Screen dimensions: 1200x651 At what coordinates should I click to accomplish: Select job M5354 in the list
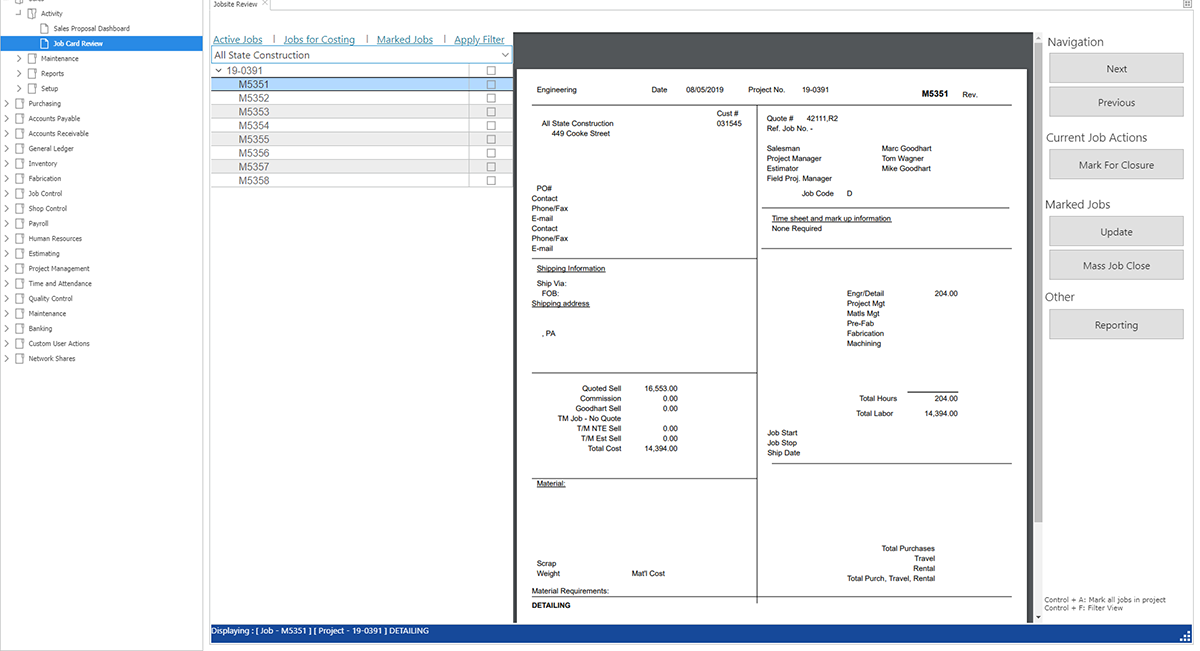[x=254, y=126]
